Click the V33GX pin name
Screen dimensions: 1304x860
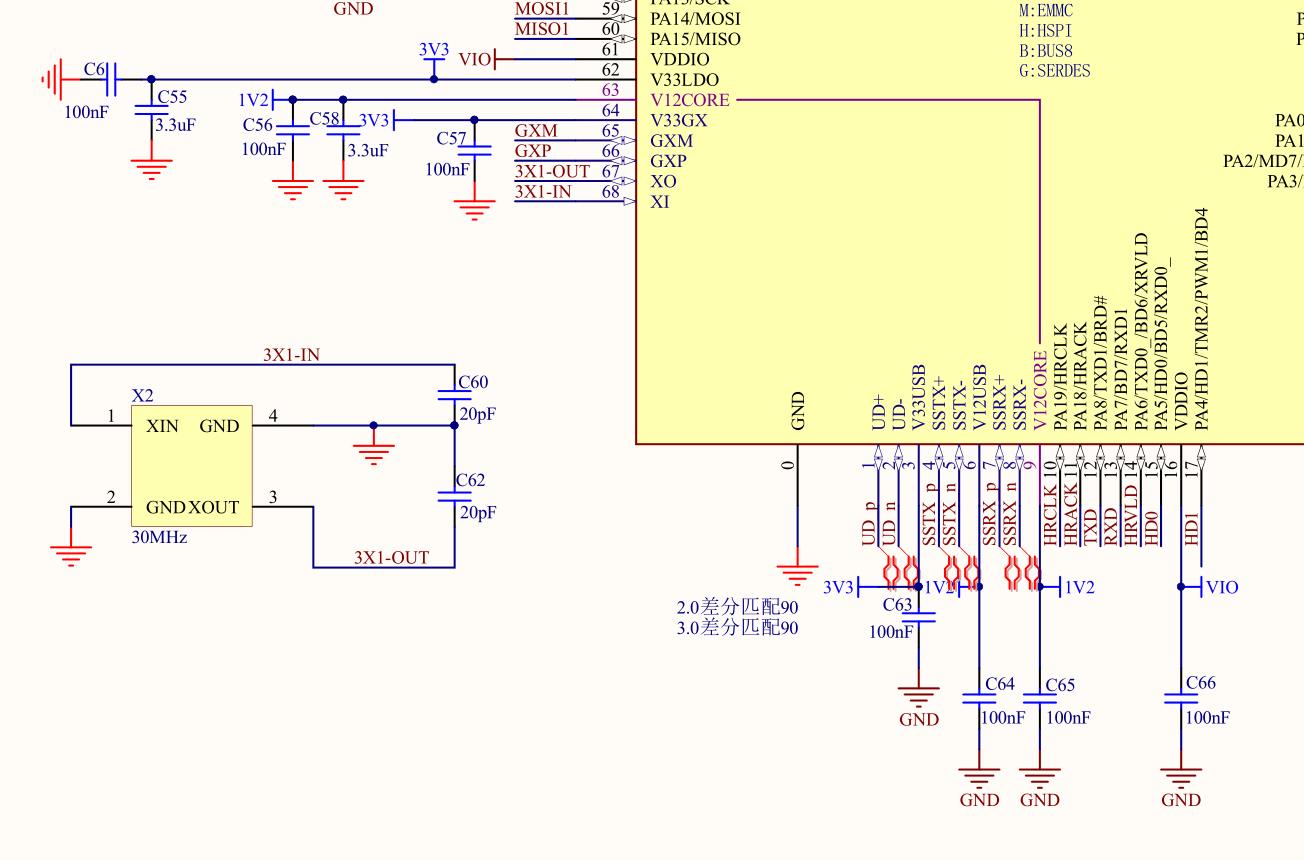679,120
